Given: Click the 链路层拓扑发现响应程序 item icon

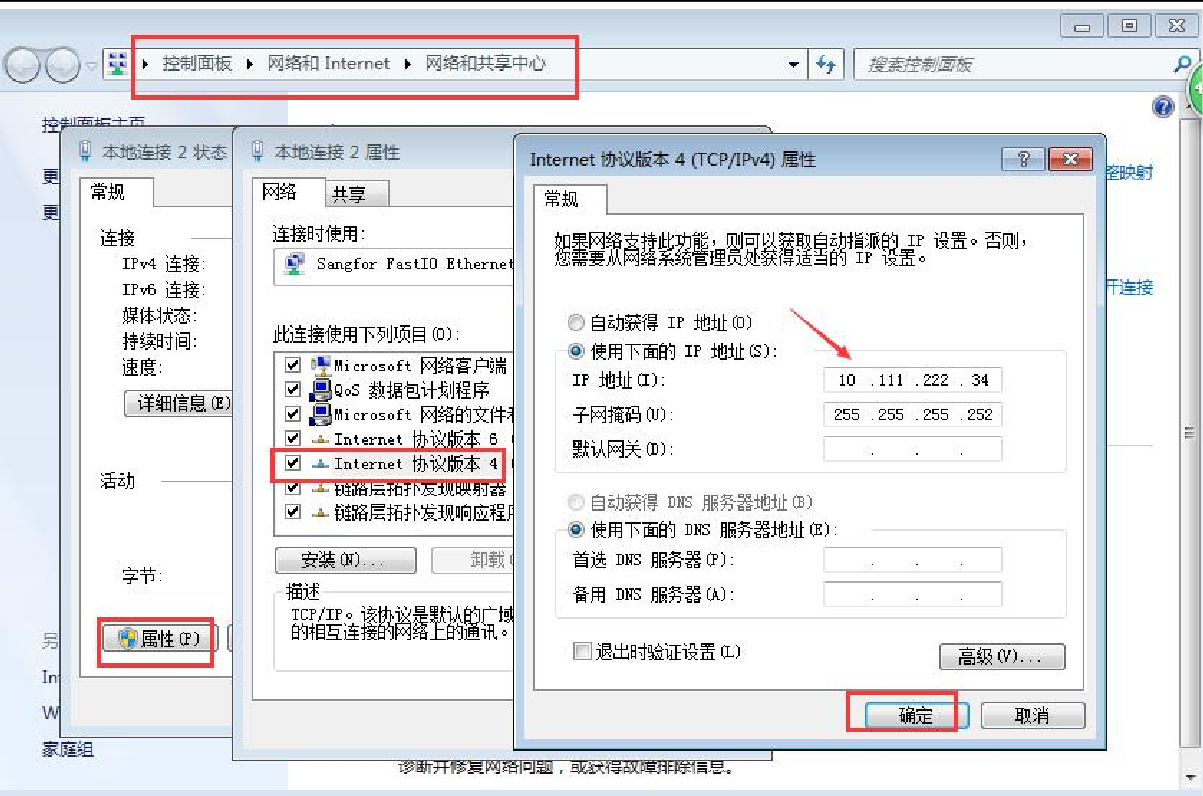Looking at the screenshot, I should coord(321,513).
